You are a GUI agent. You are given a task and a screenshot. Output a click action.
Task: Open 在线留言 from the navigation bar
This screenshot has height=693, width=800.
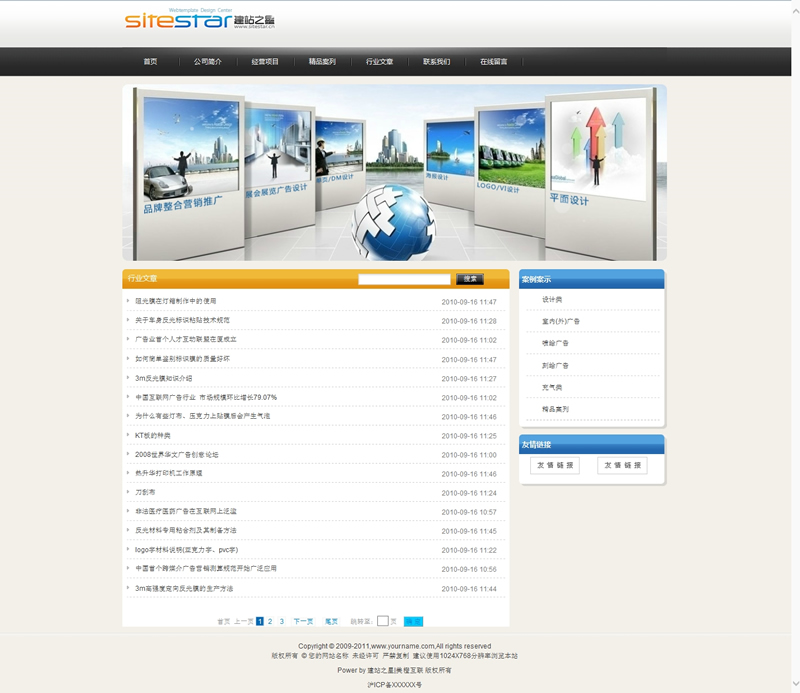[x=493, y=62]
